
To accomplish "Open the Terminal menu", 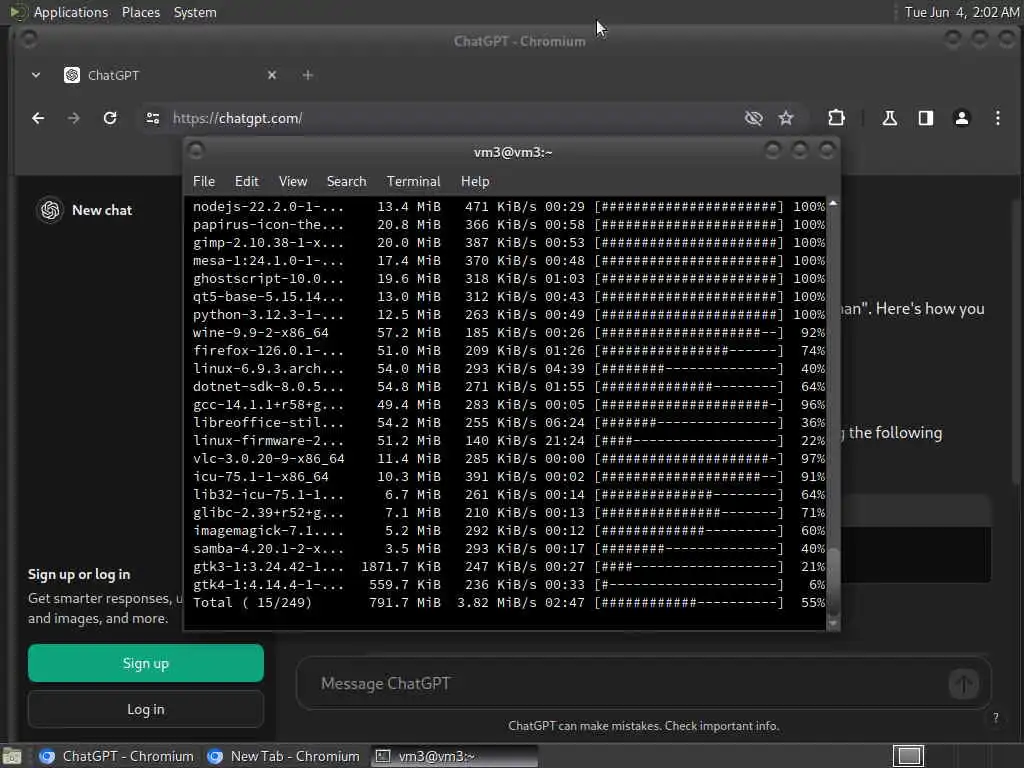I will click(413, 182).
